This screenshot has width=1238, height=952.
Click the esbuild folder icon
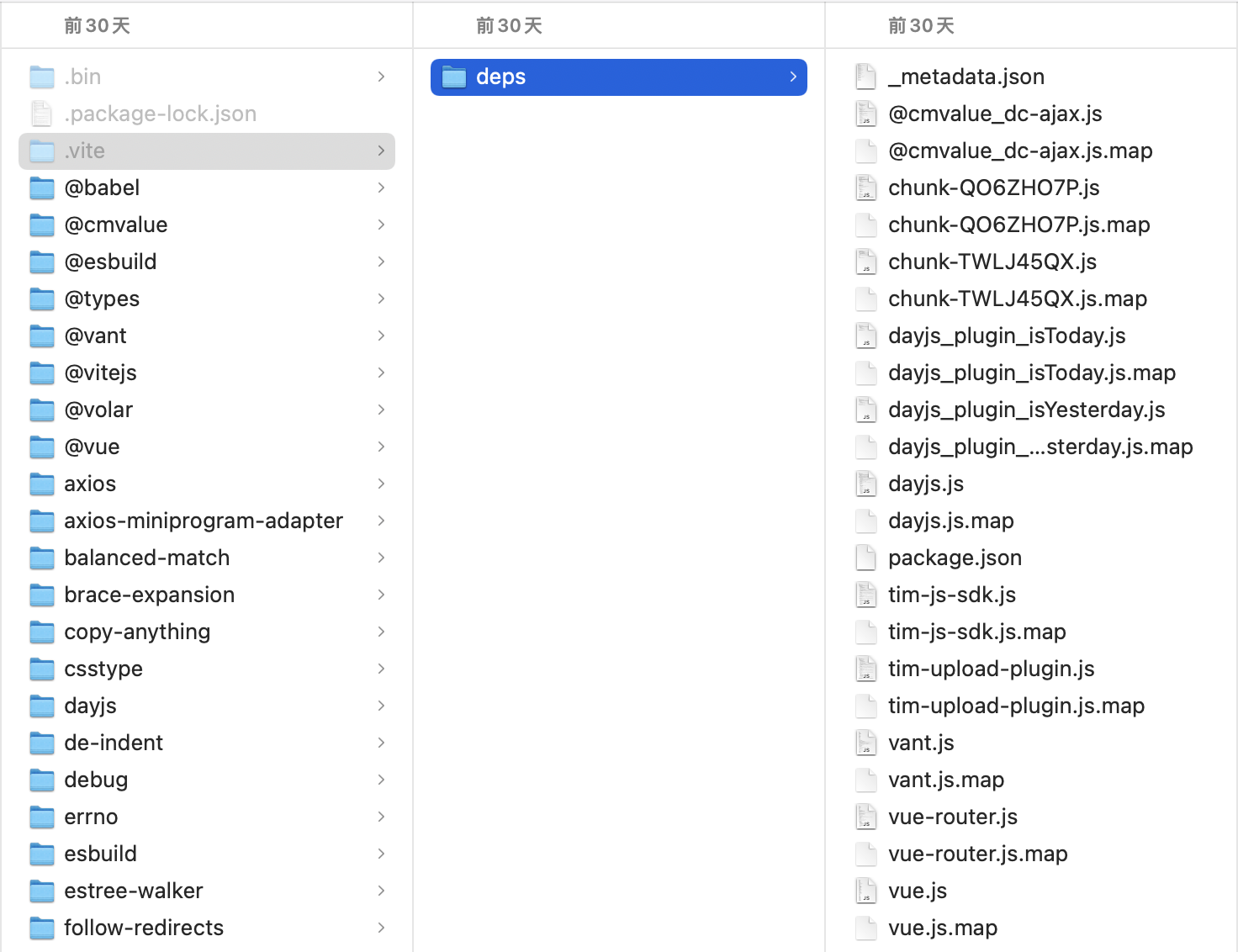click(42, 854)
